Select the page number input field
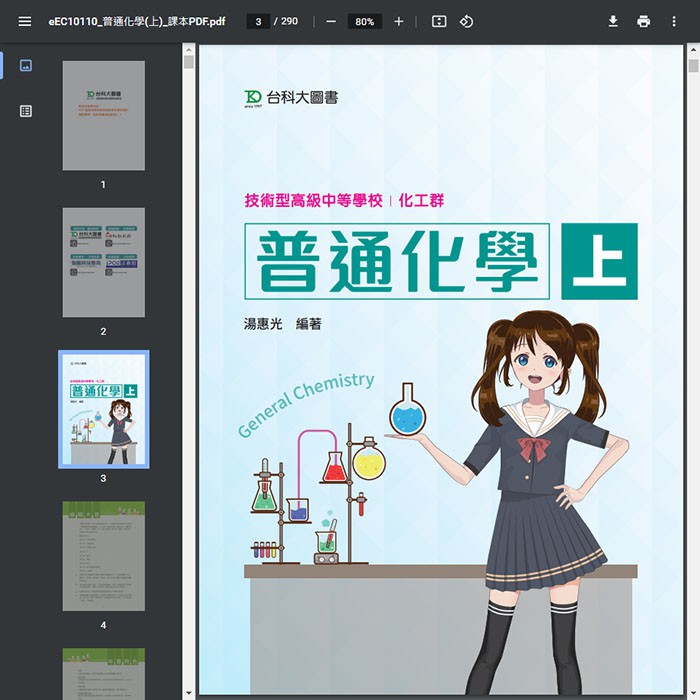 tap(258, 21)
